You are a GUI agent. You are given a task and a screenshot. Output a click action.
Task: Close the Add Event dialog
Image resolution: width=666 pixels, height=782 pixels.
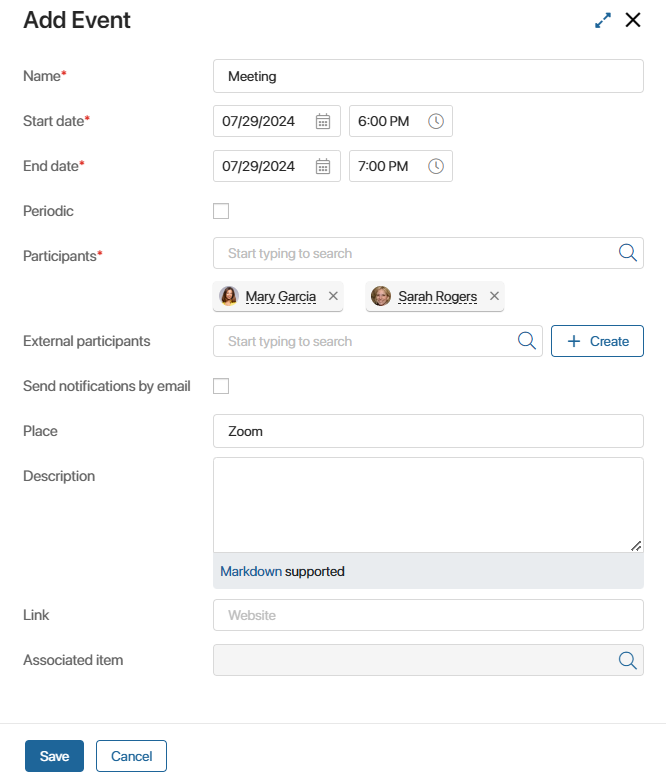click(x=633, y=20)
